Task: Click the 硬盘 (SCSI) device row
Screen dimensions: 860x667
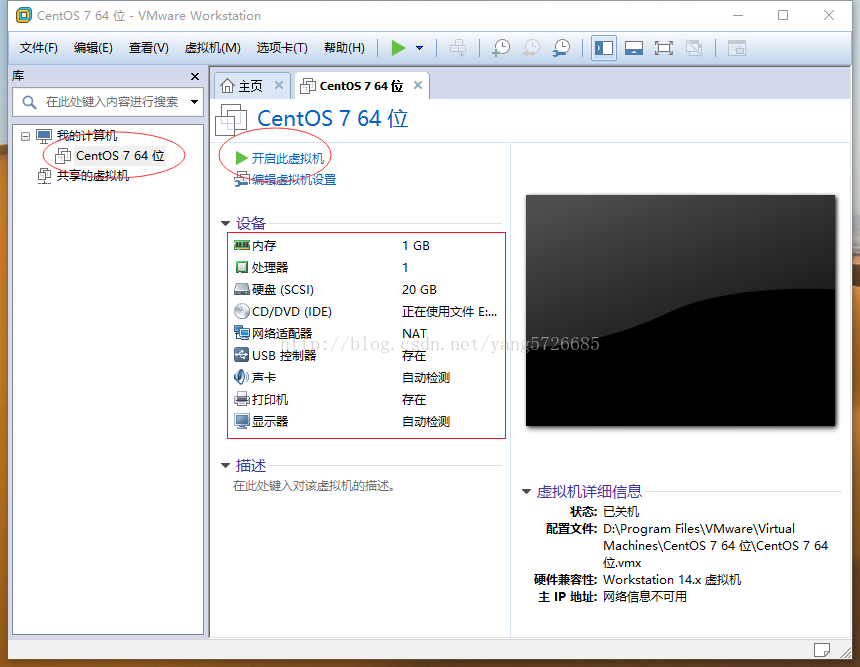Action: [366, 290]
